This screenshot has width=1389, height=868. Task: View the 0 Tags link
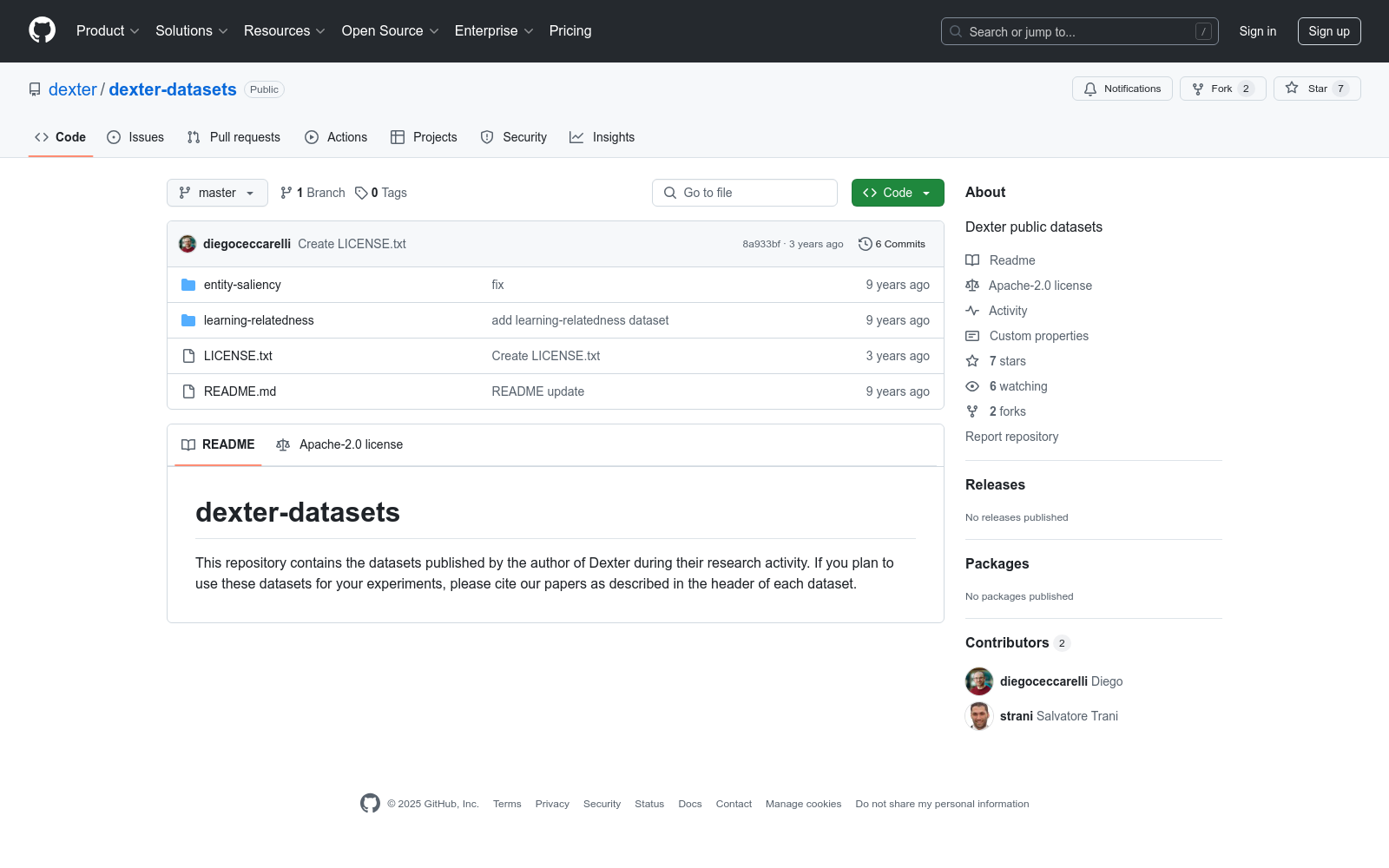381,193
